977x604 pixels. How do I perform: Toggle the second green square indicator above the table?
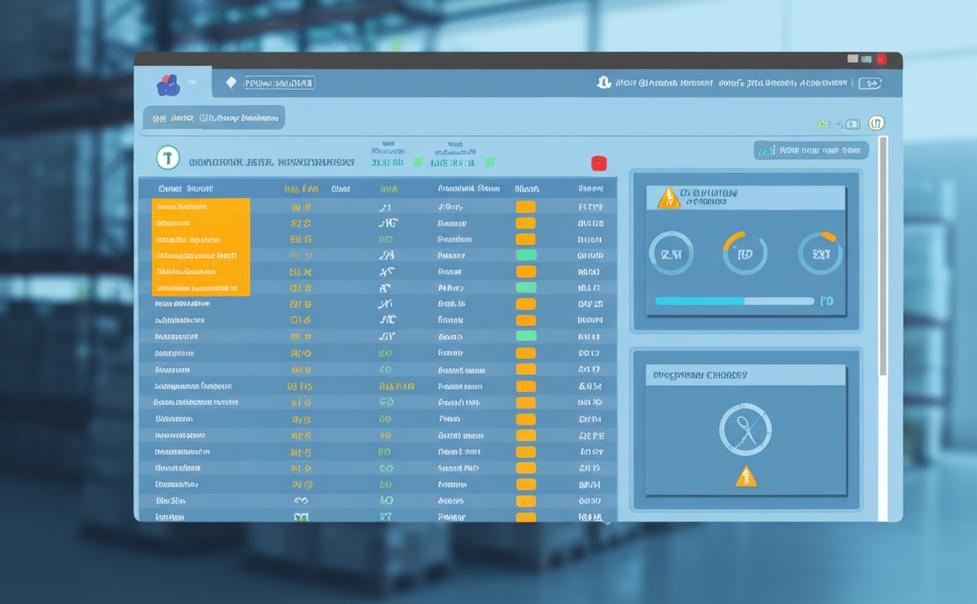(489, 161)
